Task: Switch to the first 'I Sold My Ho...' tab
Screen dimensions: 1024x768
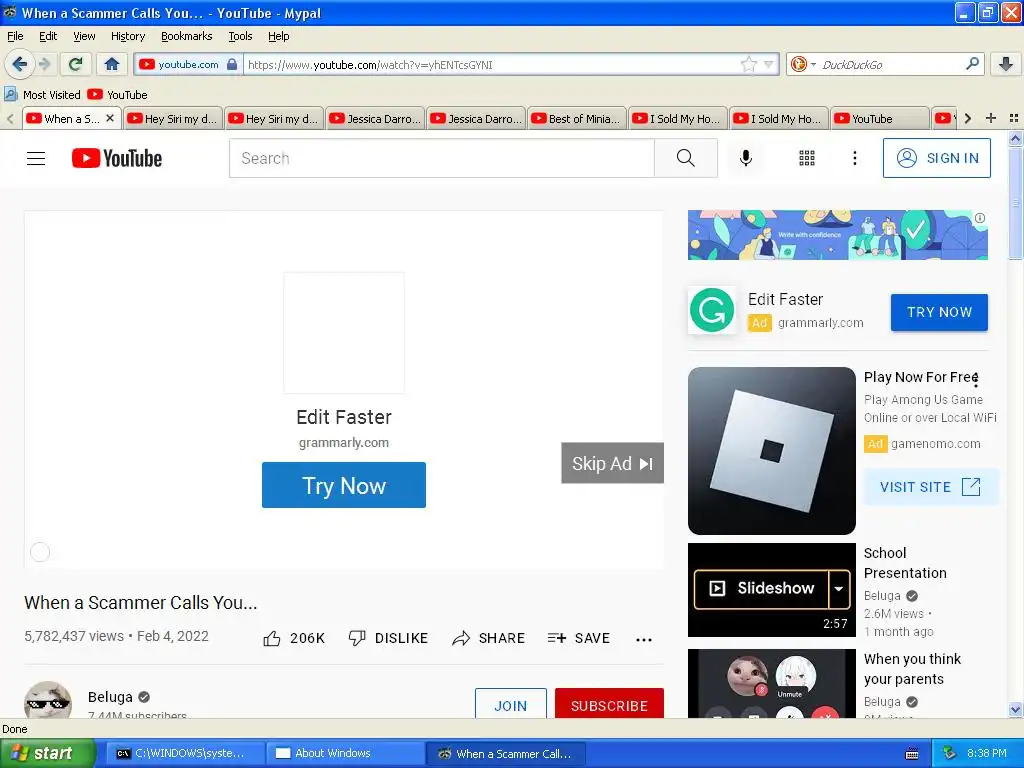Action: coord(678,118)
